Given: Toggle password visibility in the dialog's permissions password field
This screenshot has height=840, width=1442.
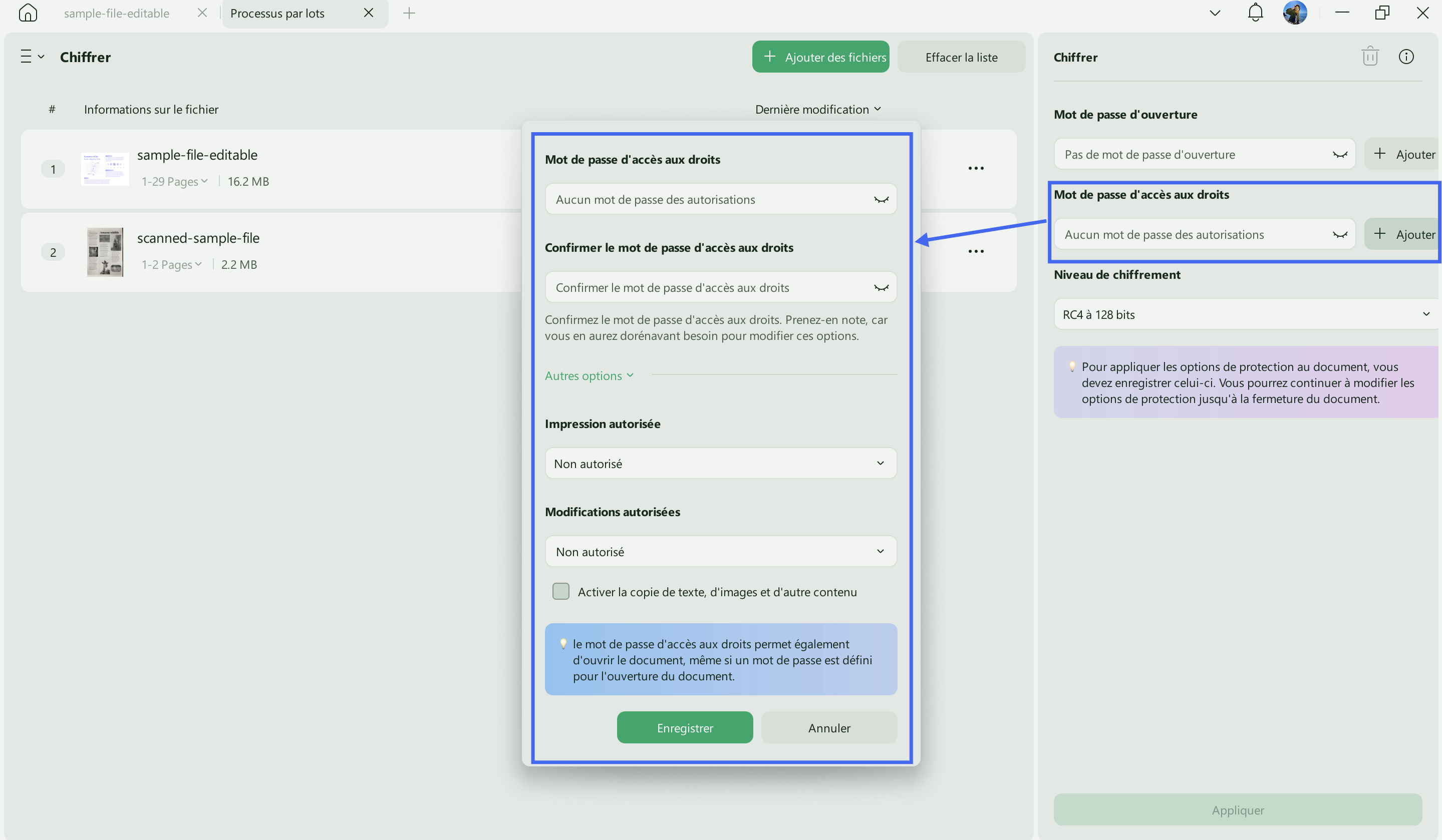Looking at the screenshot, I should coord(881,200).
